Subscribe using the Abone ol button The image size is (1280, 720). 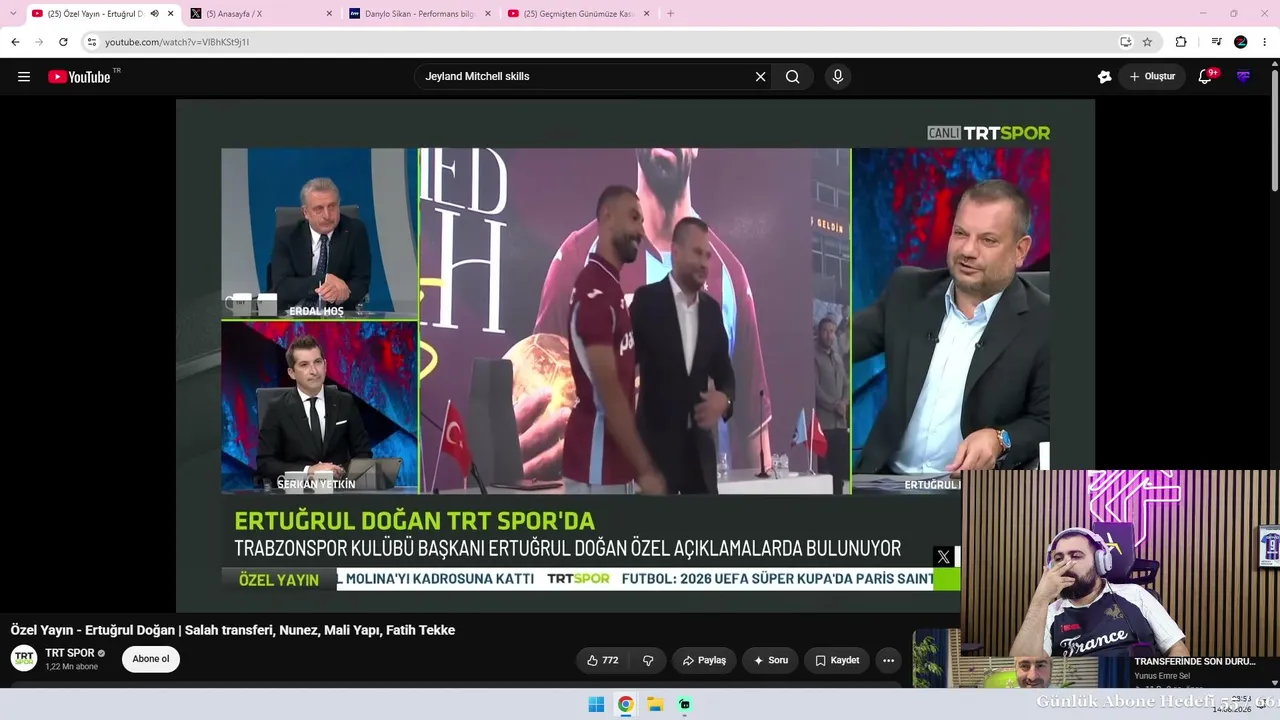click(x=151, y=659)
